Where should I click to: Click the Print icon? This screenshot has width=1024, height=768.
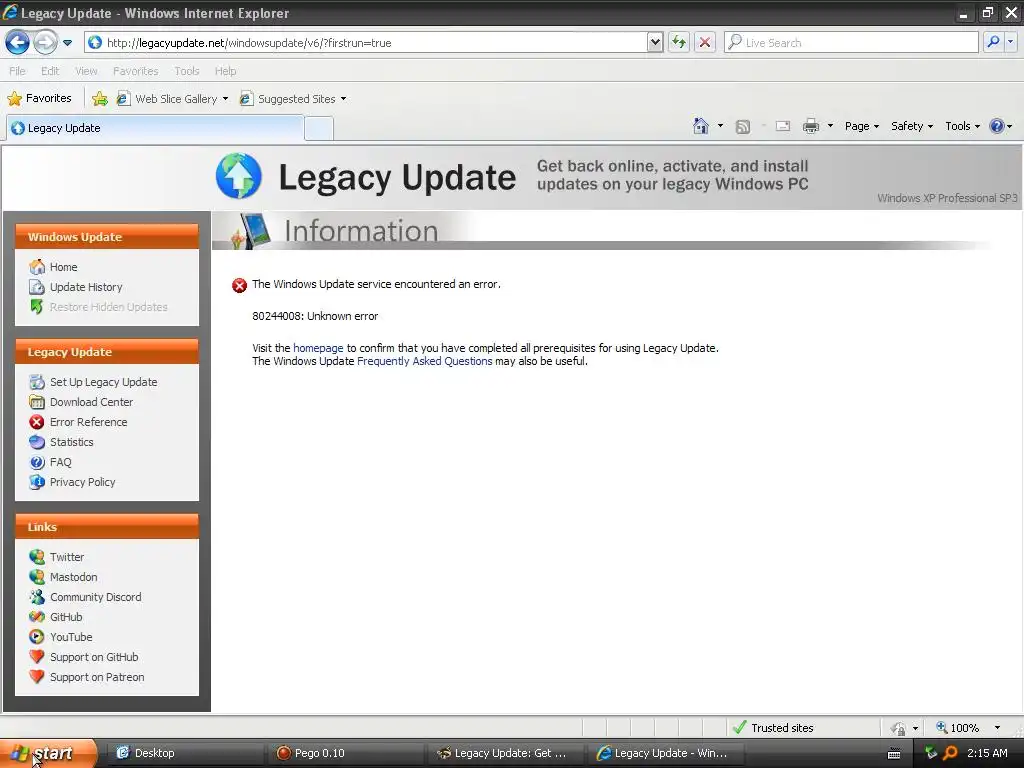(811, 126)
